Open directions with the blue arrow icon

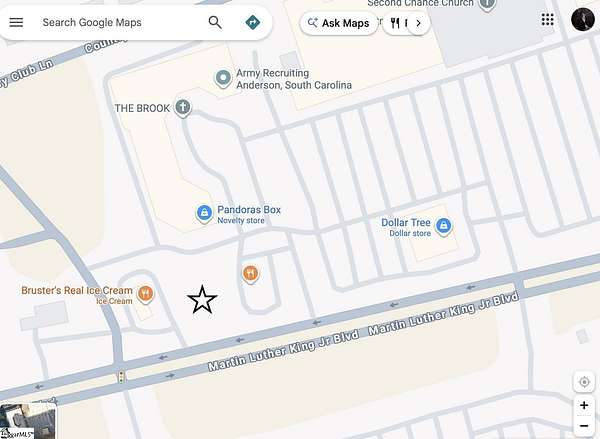coord(253,22)
